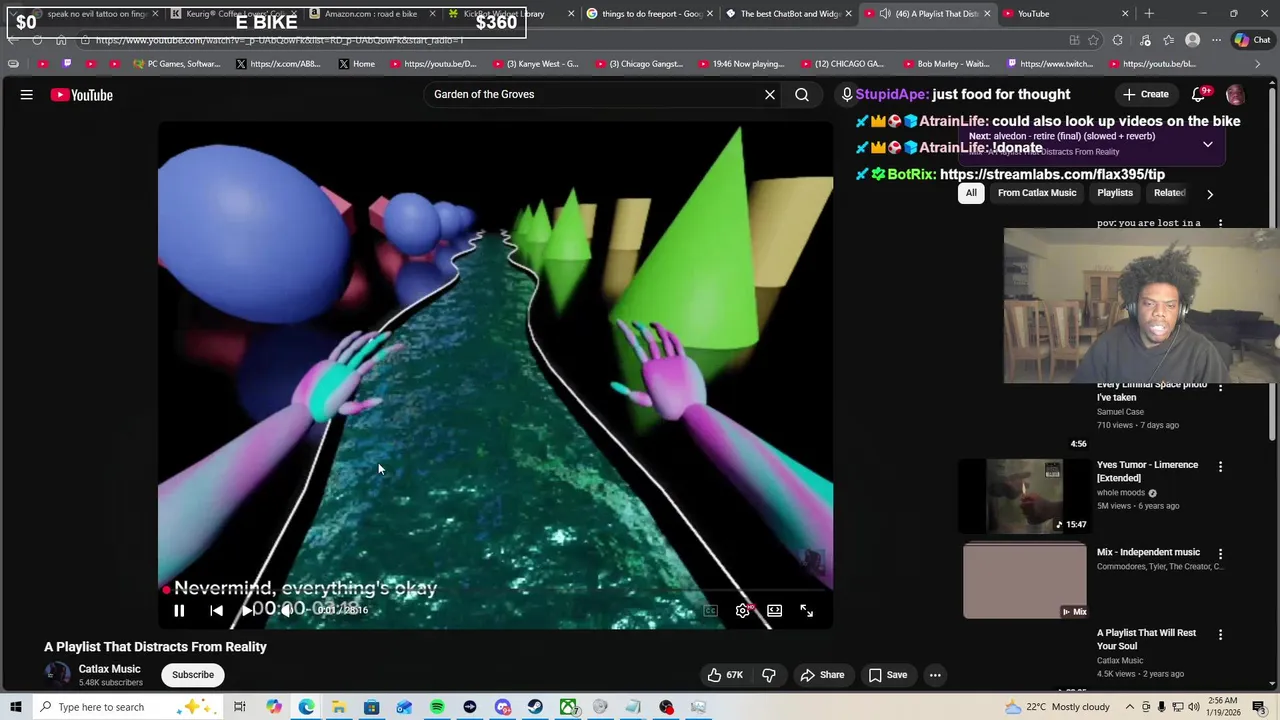
Task: Open options for pov you are lost video
Action: (1220, 223)
